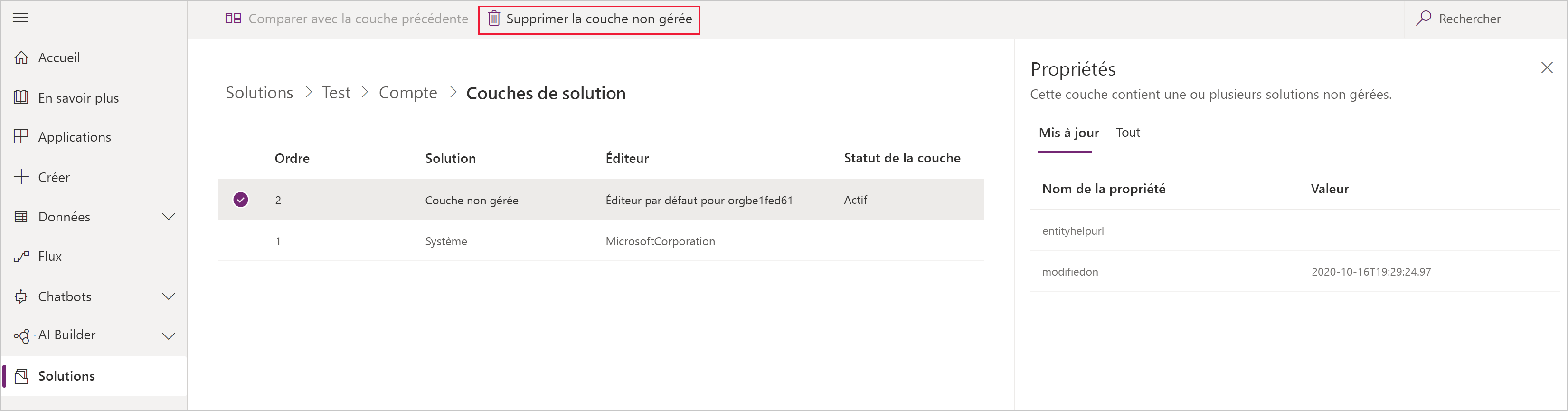Viewport: 1568px width, 411px height.
Task: Click the Solutions icon in the sidebar
Action: 22,376
